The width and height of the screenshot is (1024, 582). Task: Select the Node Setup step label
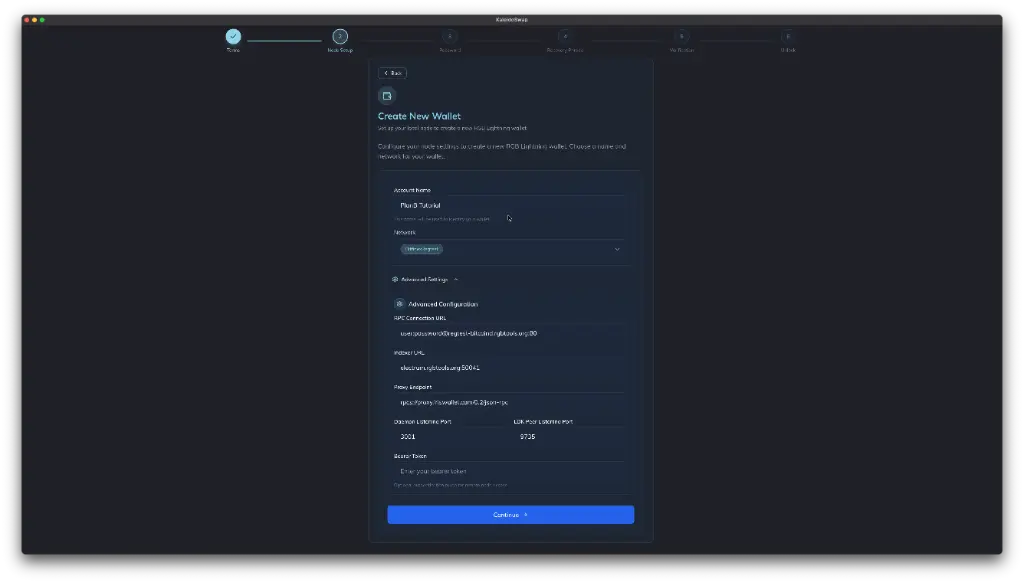pos(340,48)
